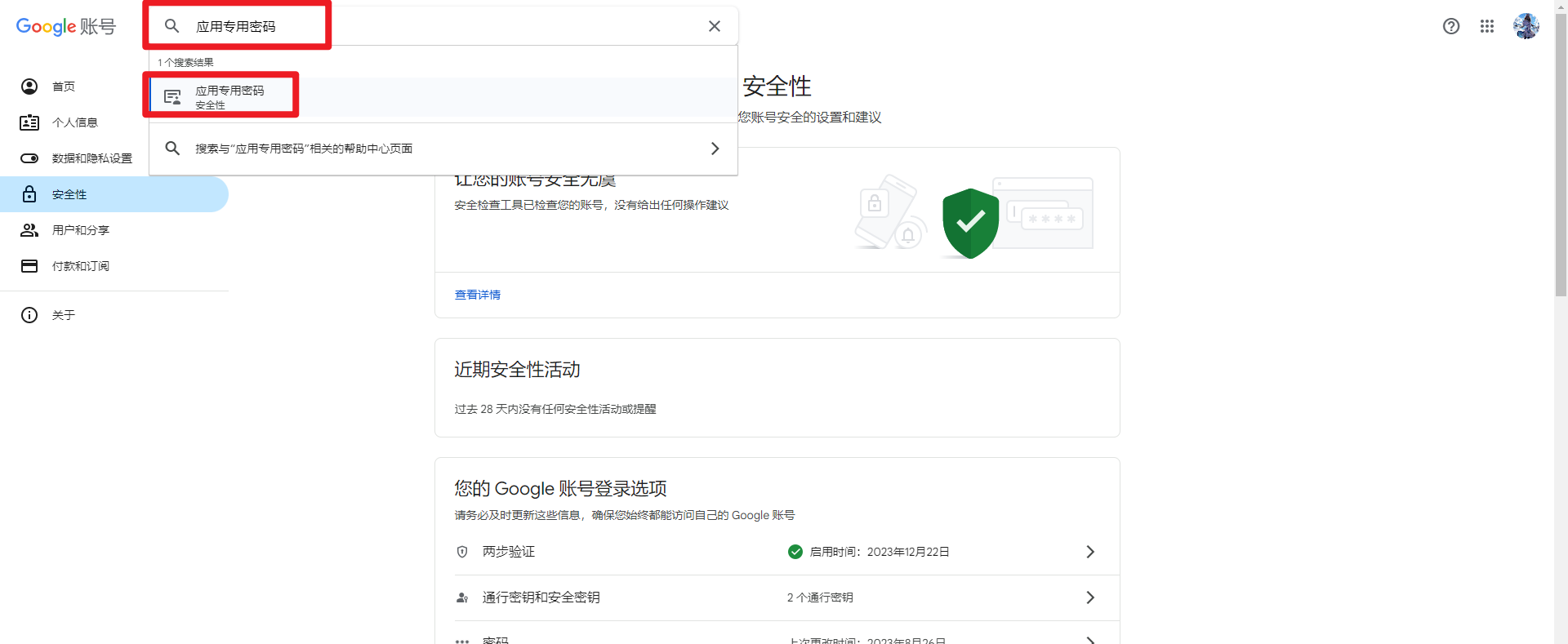Click the search magnifier icon in search bar
This screenshot has height=644, width=1568.
(x=172, y=26)
